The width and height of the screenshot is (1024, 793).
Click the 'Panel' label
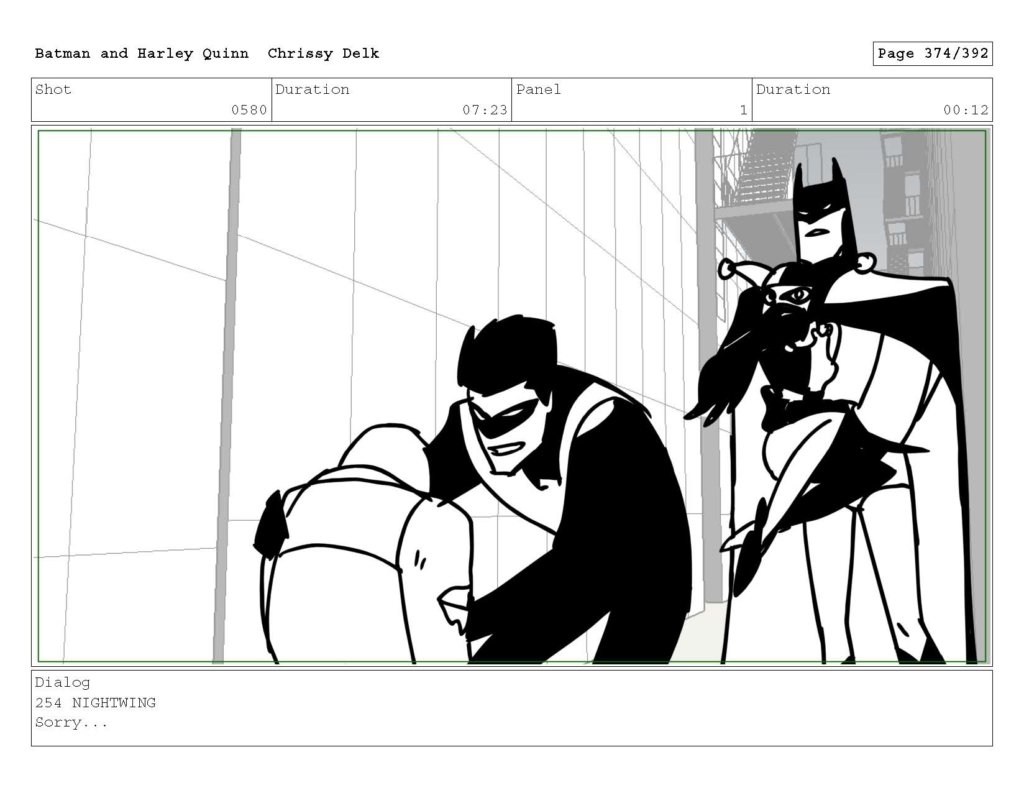coord(538,89)
